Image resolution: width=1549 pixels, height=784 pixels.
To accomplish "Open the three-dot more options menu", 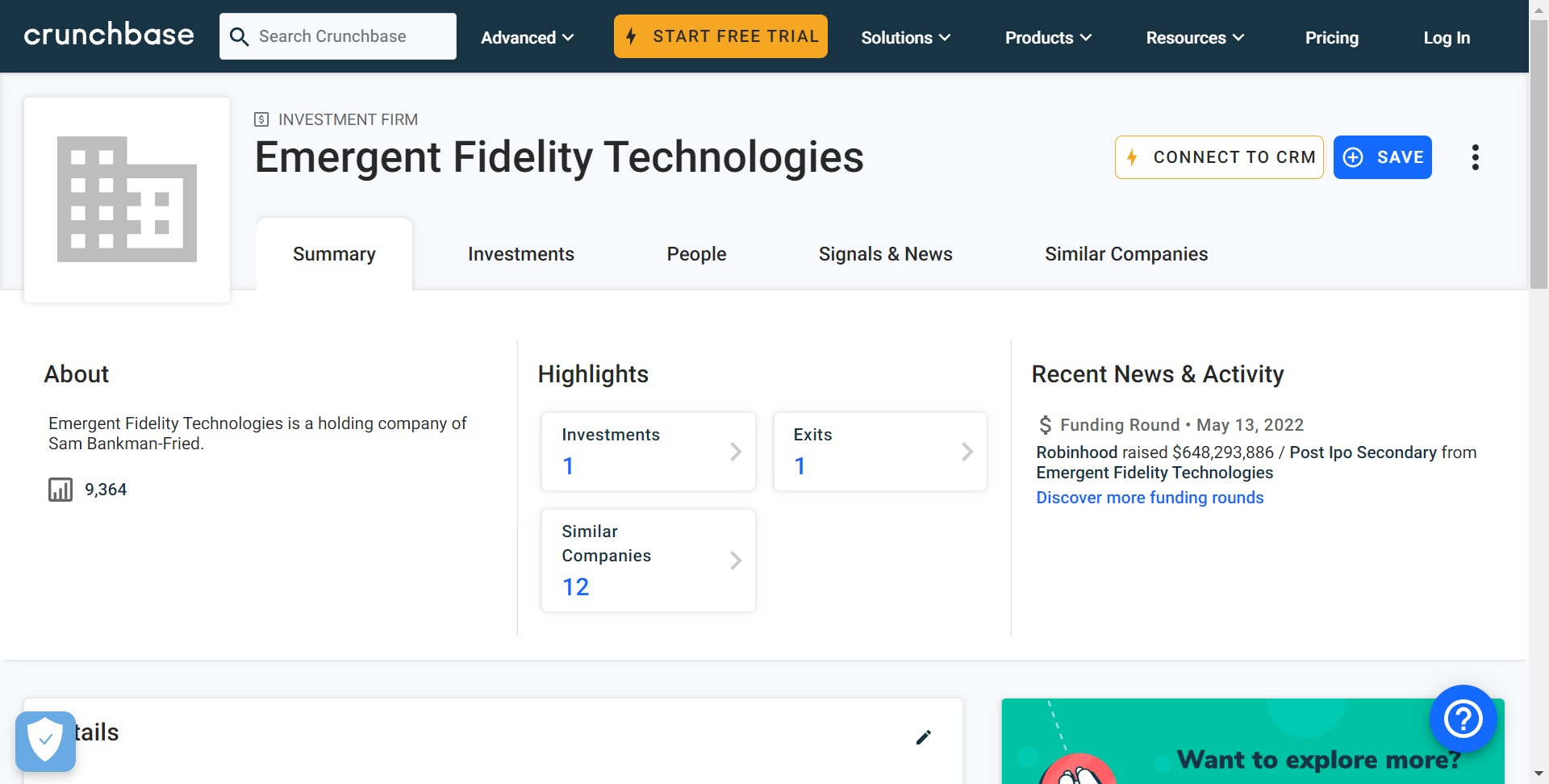I will pos(1475,157).
